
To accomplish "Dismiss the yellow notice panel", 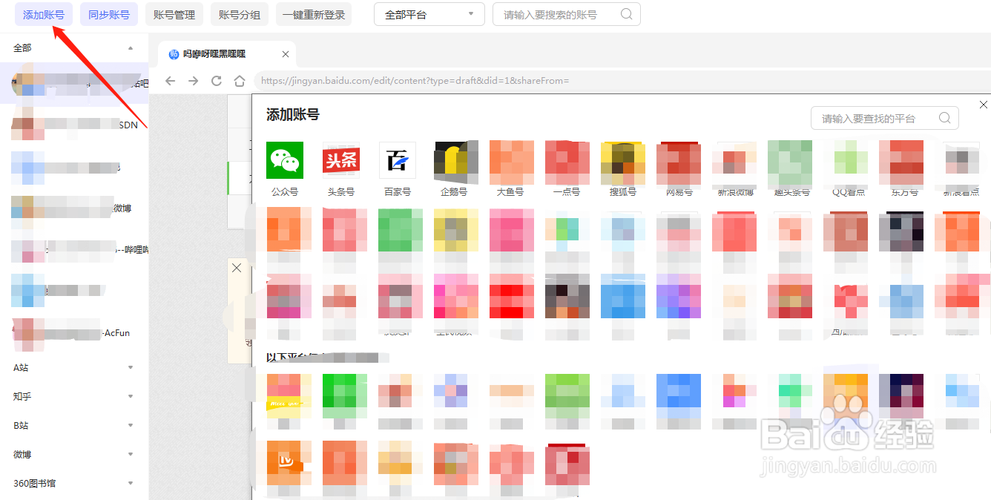I will pos(236,268).
